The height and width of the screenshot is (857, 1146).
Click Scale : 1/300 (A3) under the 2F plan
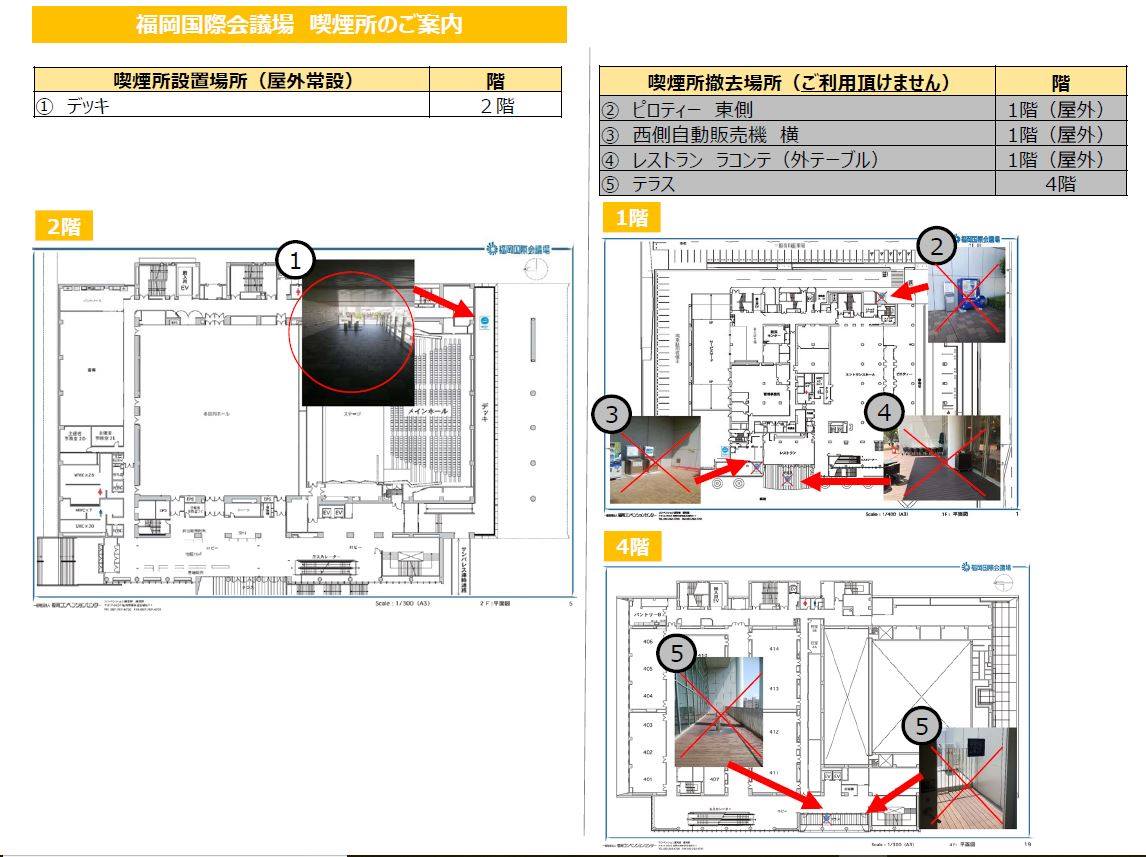pos(403,603)
